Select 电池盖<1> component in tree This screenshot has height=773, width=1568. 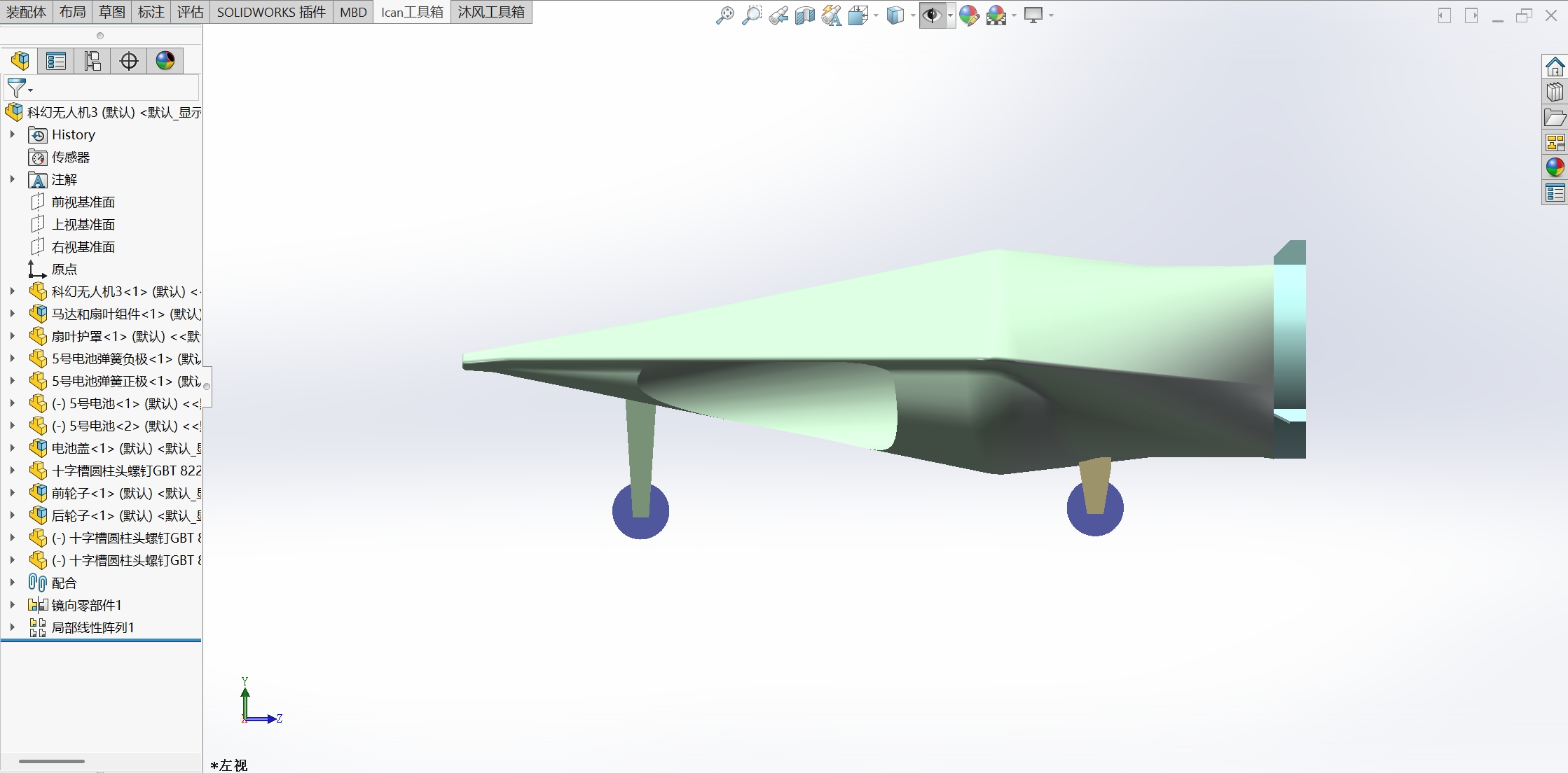(x=83, y=449)
